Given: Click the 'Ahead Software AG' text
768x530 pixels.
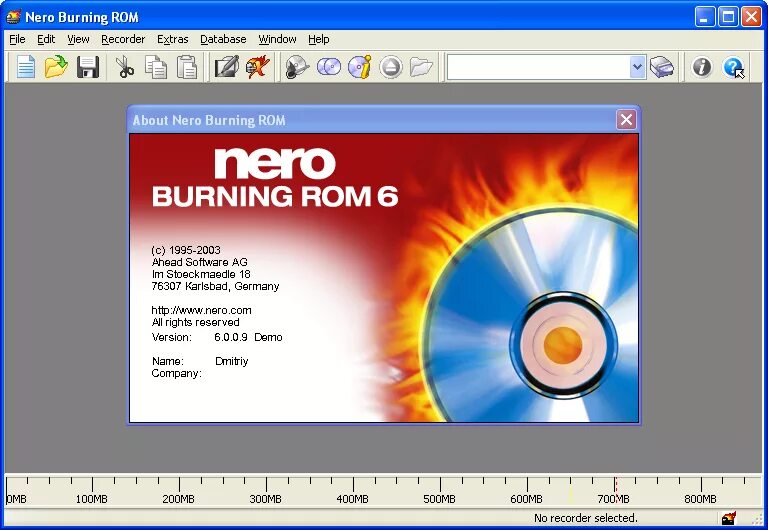Looking at the screenshot, I should [199, 262].
